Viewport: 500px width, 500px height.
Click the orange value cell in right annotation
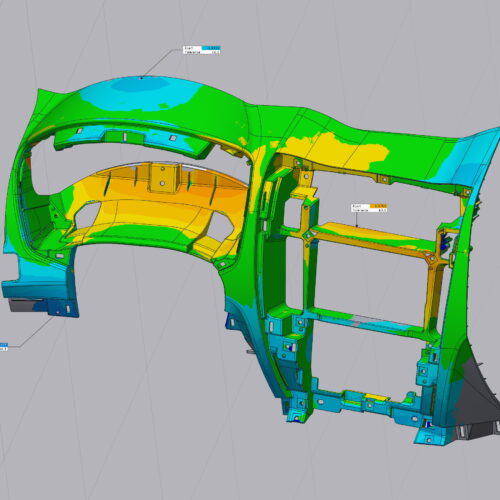pos(379,206)
